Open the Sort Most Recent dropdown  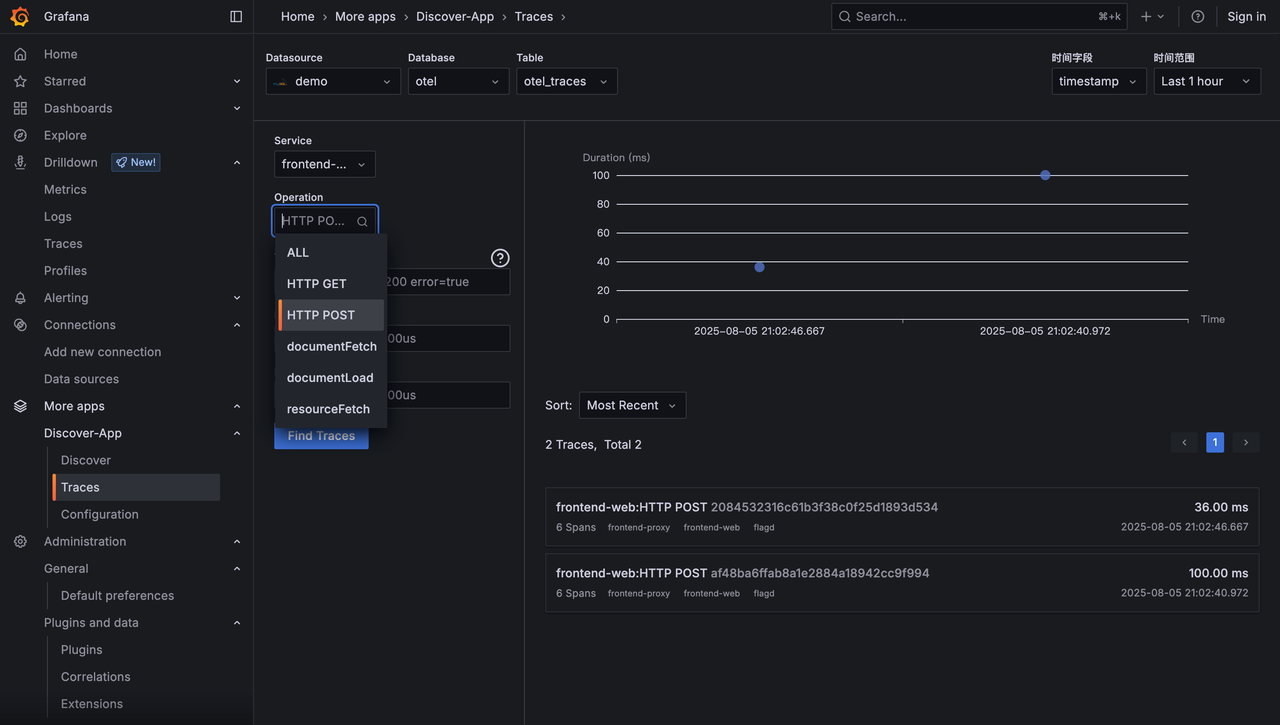click(x=632, y=405)
